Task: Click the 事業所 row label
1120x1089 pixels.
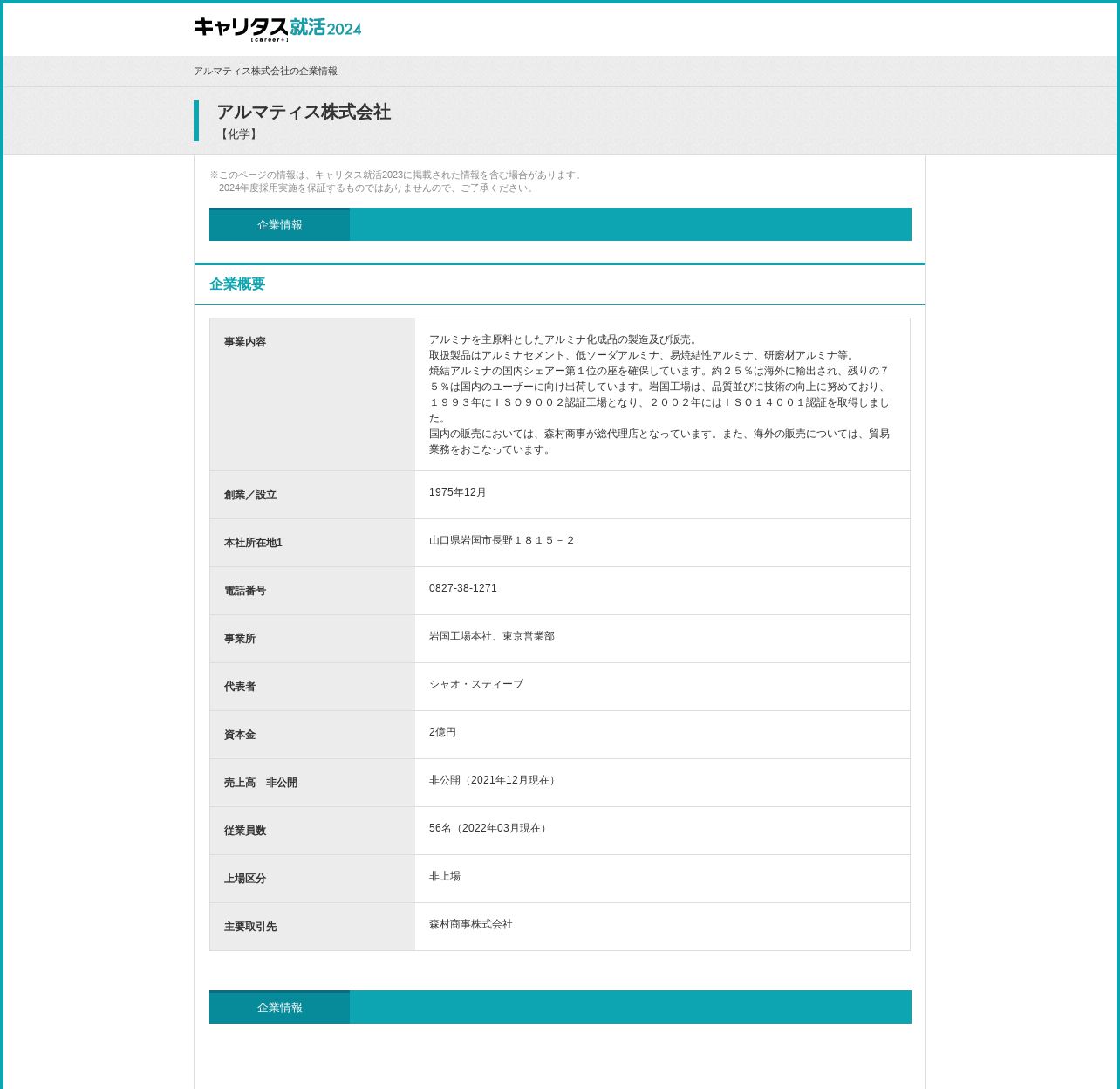Action: (x=240, y=639)
